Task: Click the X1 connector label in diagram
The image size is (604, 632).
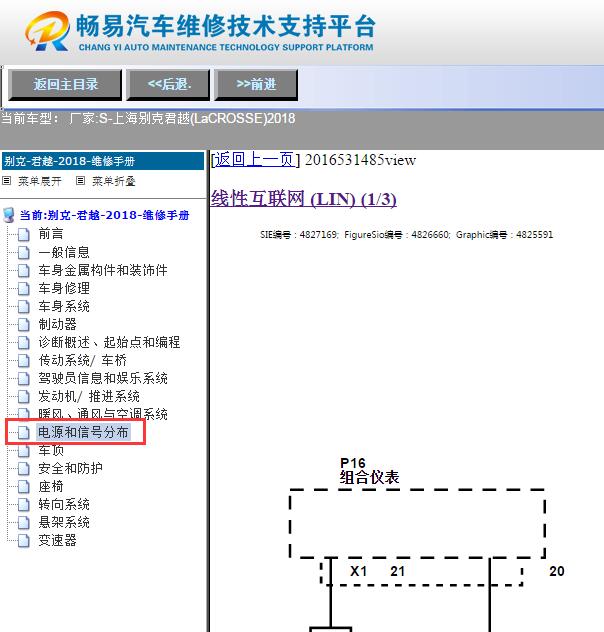Action: point(358,571)
